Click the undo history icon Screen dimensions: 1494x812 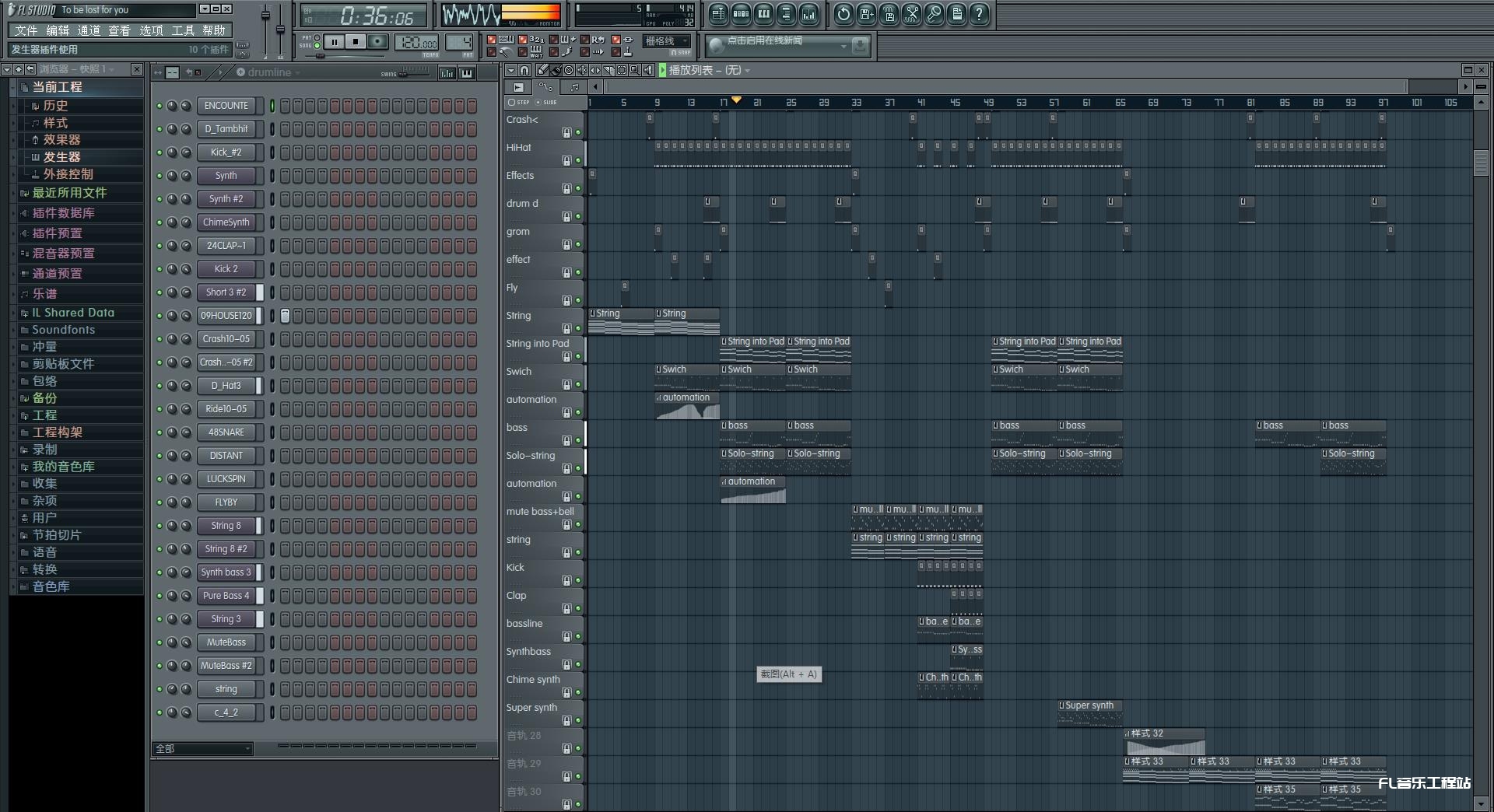pyautogui.click(x=843, y=14)
